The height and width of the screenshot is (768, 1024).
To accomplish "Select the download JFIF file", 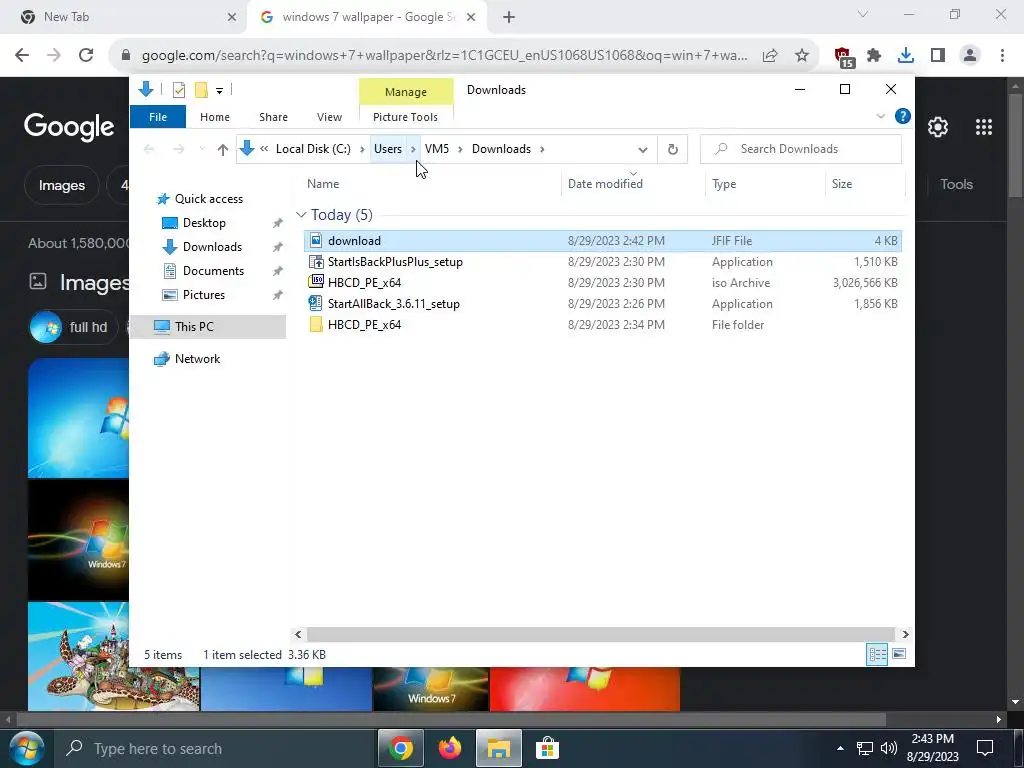I will point(602,240).
